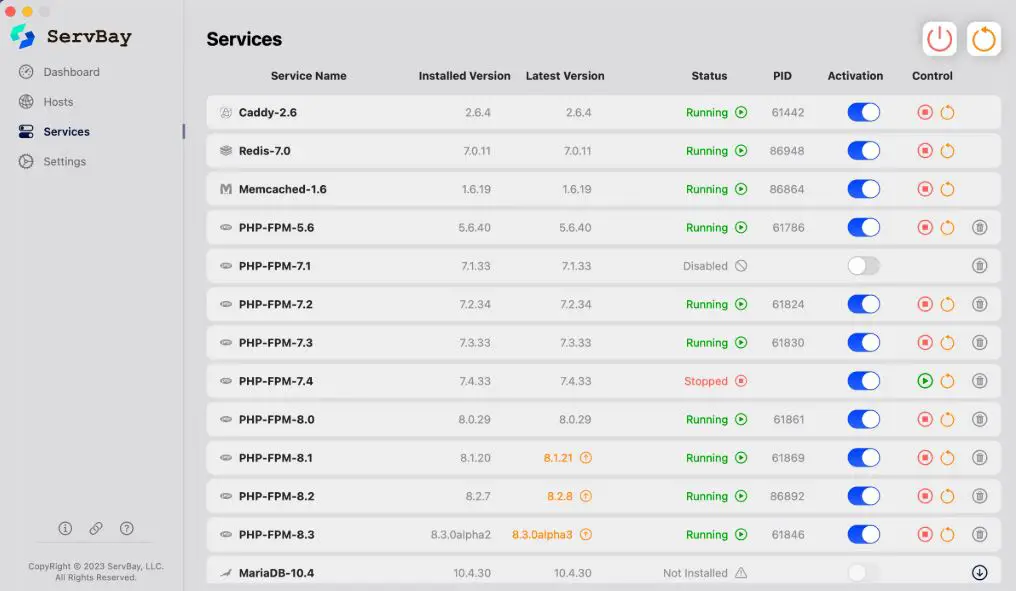Update PHP-FPM-8.2 to version 8.2.8
The image size is (1016, 591).
tap(586, 496)
